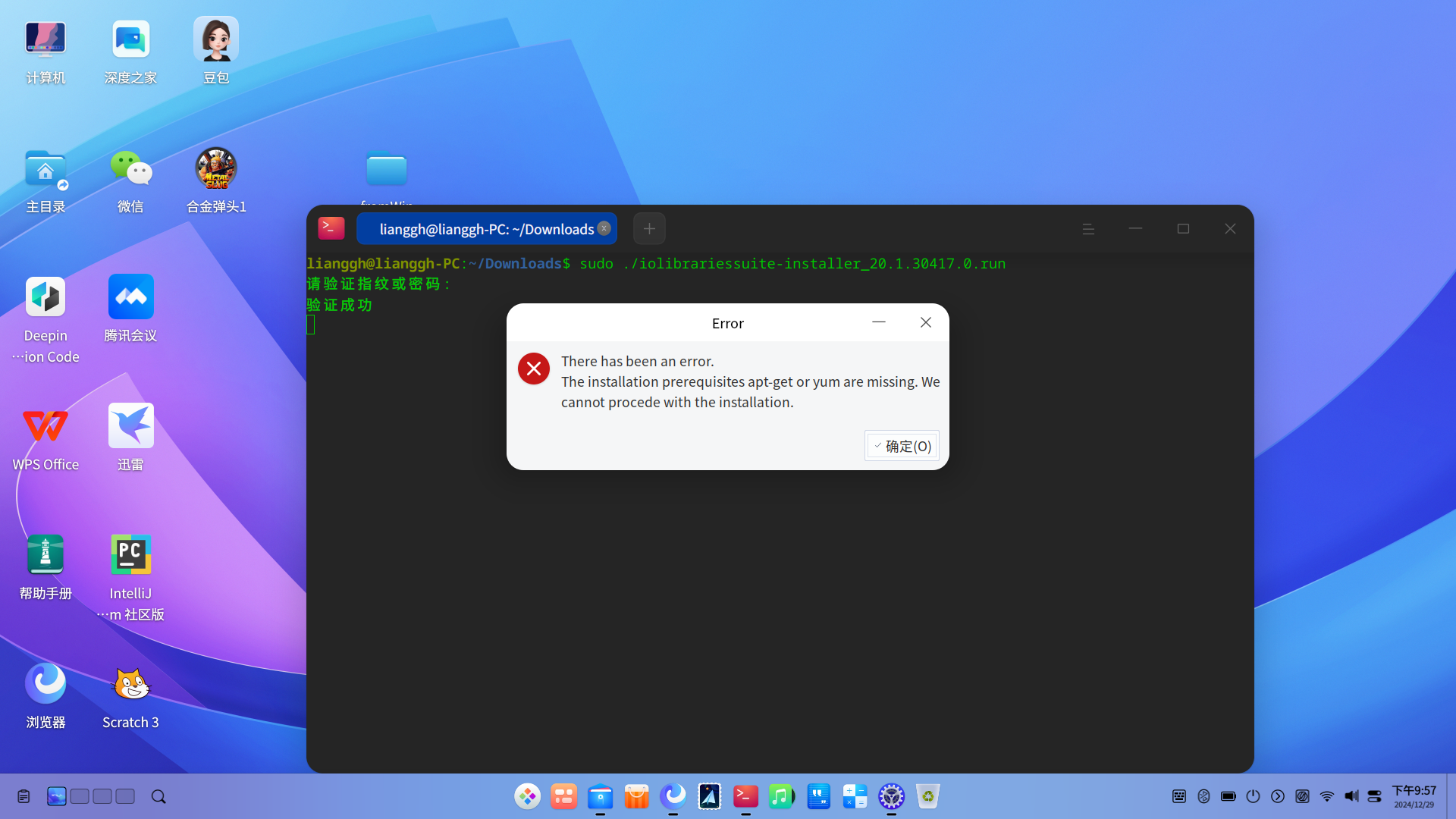The height and width of the screenshot is (819, 1456).
Task: Open the volume tray icon
Action: (1351, 796)
